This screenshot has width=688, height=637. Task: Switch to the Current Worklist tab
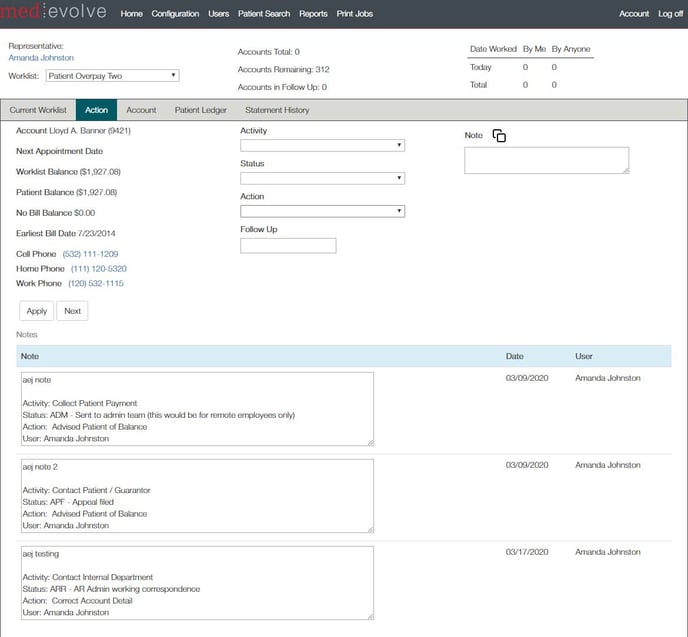tap(37, 110)
